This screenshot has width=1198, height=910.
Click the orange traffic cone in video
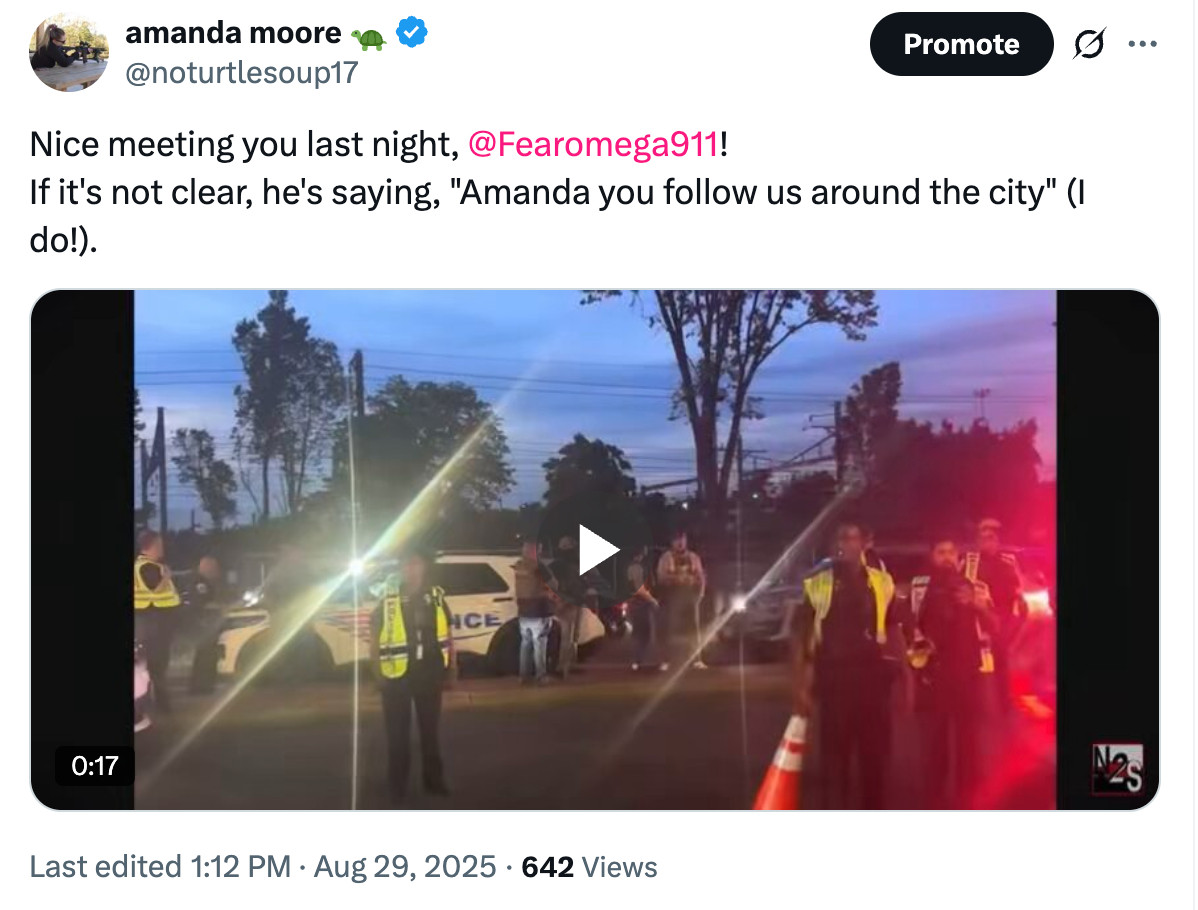tap(782, 762)
